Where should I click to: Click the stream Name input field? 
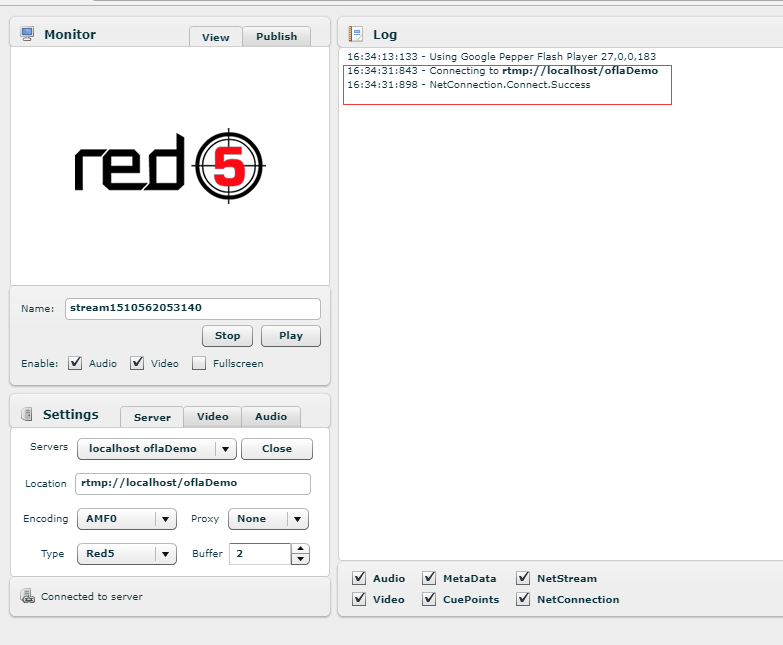(193, 309)
